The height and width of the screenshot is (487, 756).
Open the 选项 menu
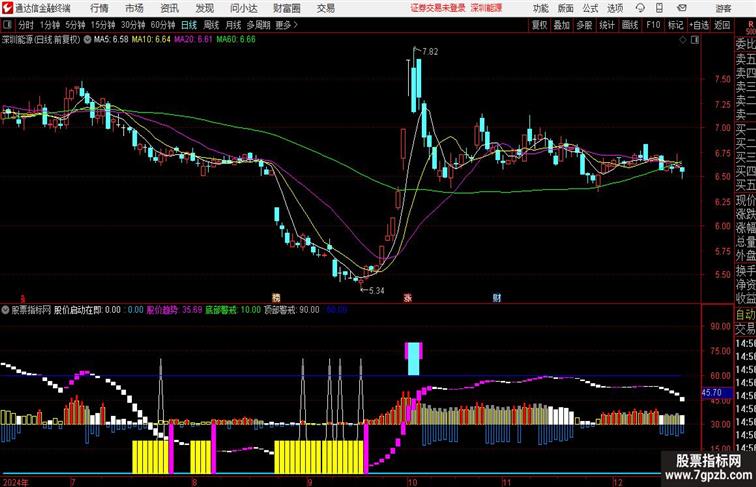[x=615, y=8]
